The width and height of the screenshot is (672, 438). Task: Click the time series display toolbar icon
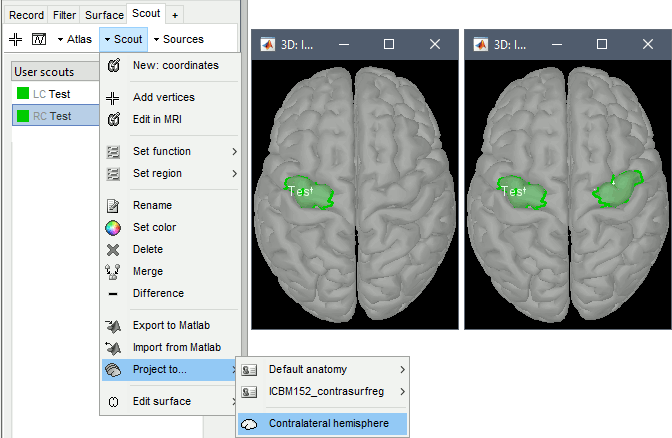click(x=39, y=39)
